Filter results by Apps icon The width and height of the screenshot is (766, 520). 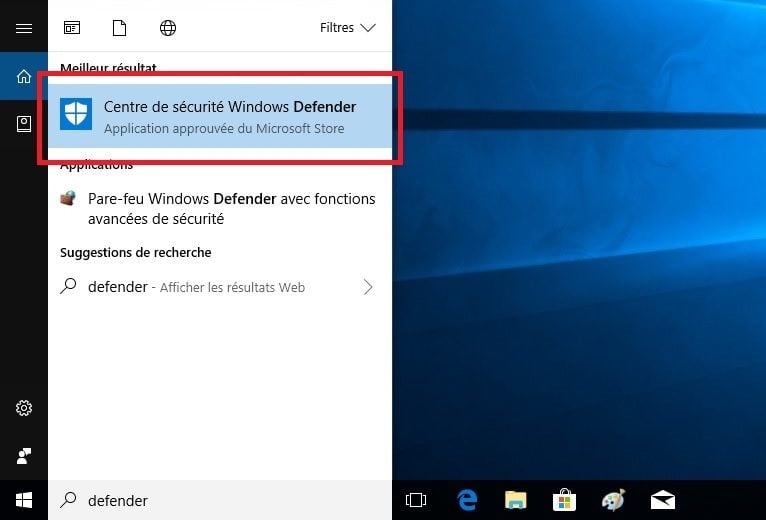tap(72, 28)
